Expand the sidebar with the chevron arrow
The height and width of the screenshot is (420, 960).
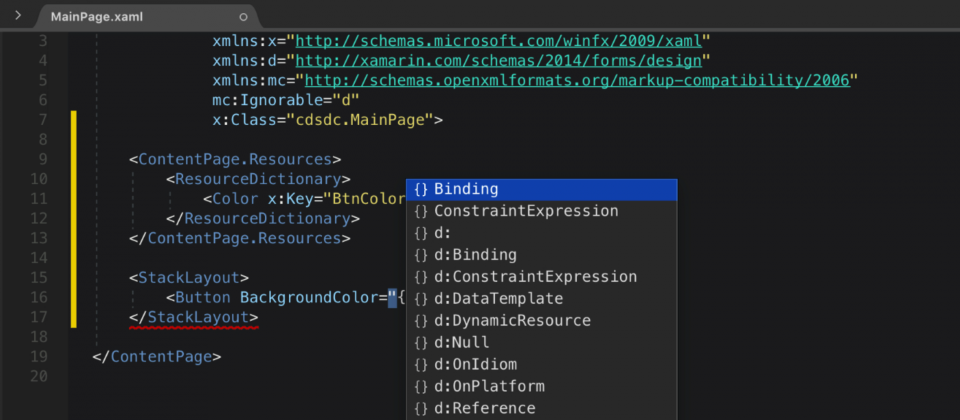pos(18,15)
